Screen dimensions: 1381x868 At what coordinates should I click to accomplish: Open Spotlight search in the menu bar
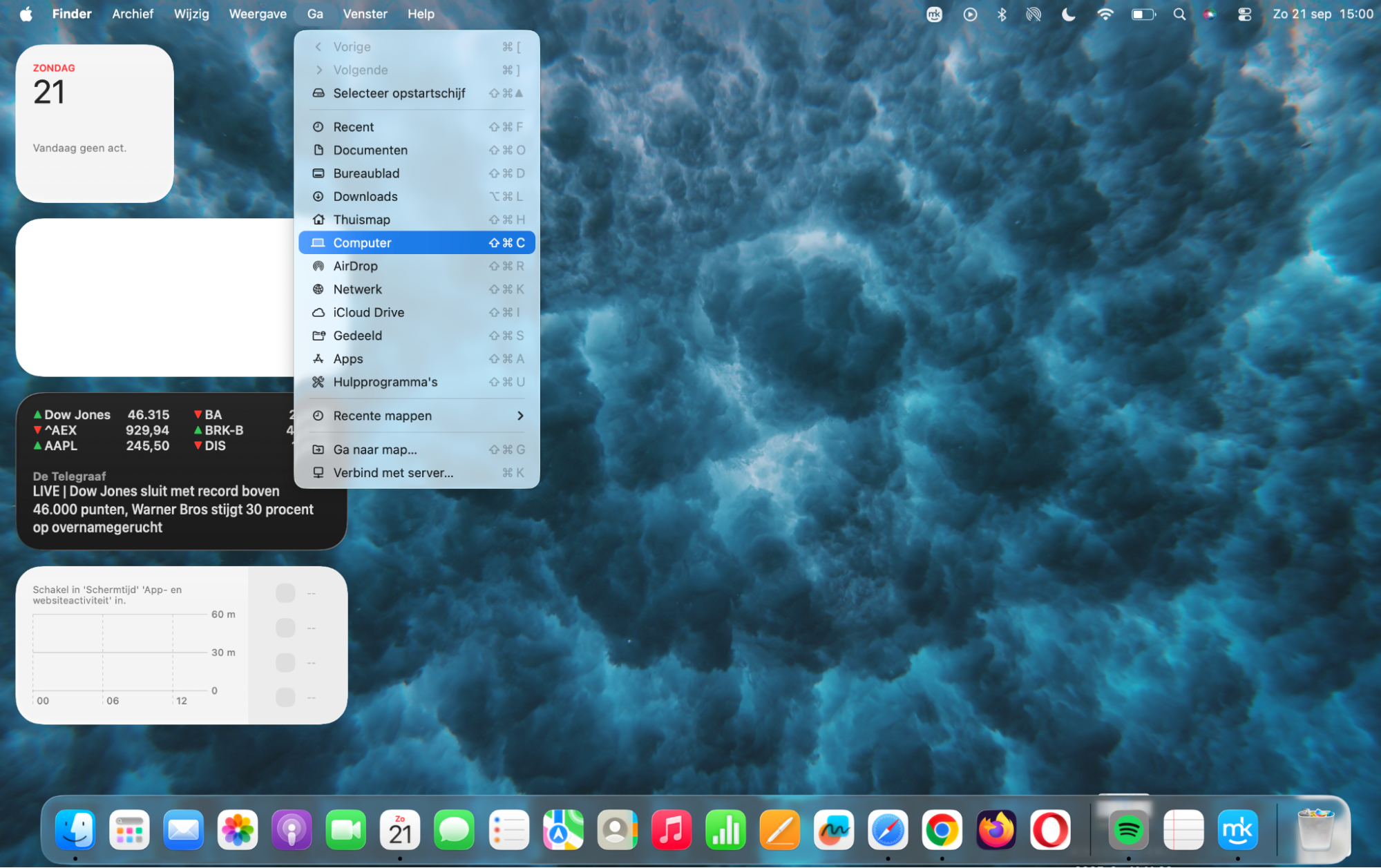(1179, 14)
